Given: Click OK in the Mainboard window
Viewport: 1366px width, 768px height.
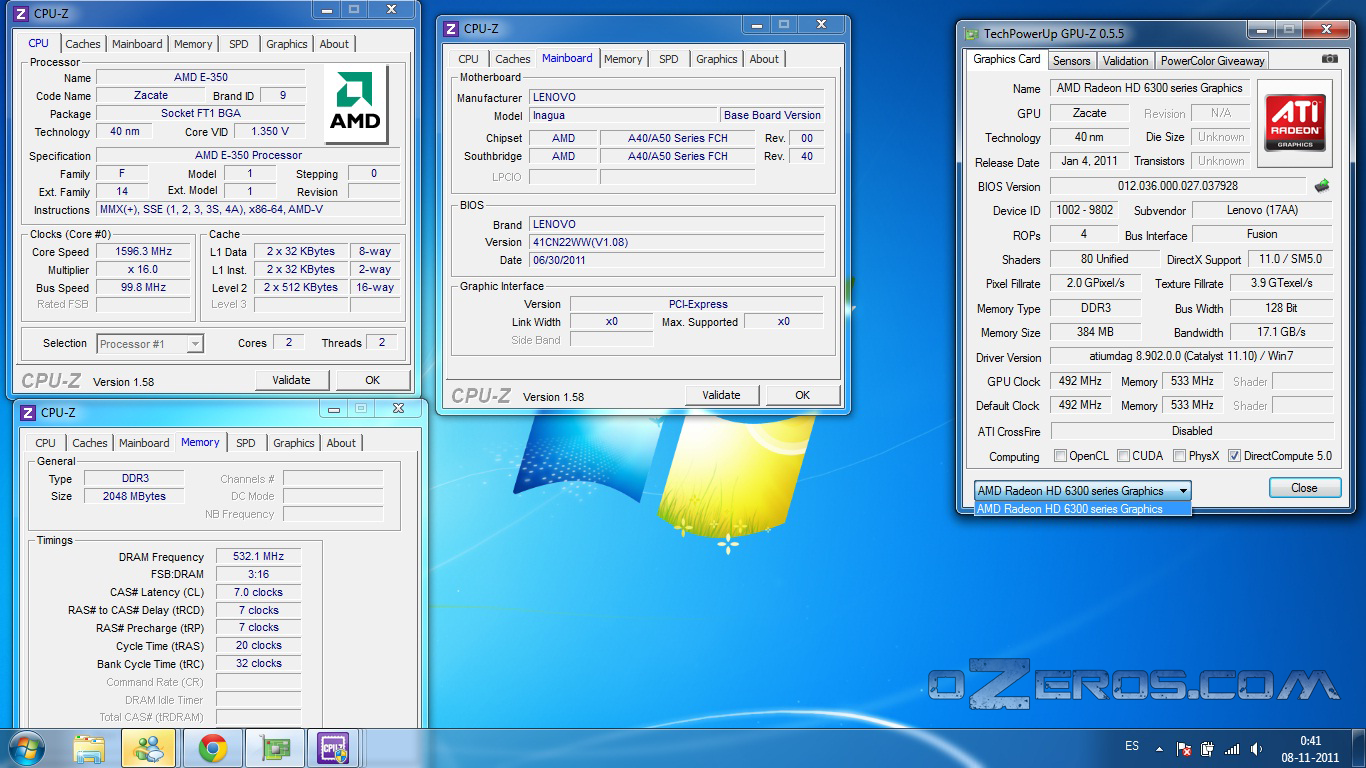Looking at the screenshot, I should point(802,395).
